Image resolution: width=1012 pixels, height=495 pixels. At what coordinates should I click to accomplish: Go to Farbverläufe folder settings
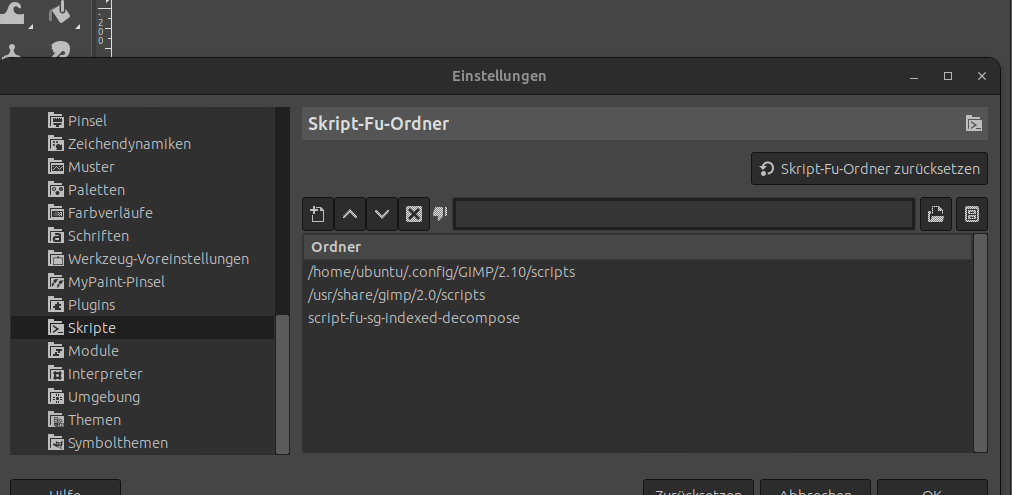pos(110,212)
